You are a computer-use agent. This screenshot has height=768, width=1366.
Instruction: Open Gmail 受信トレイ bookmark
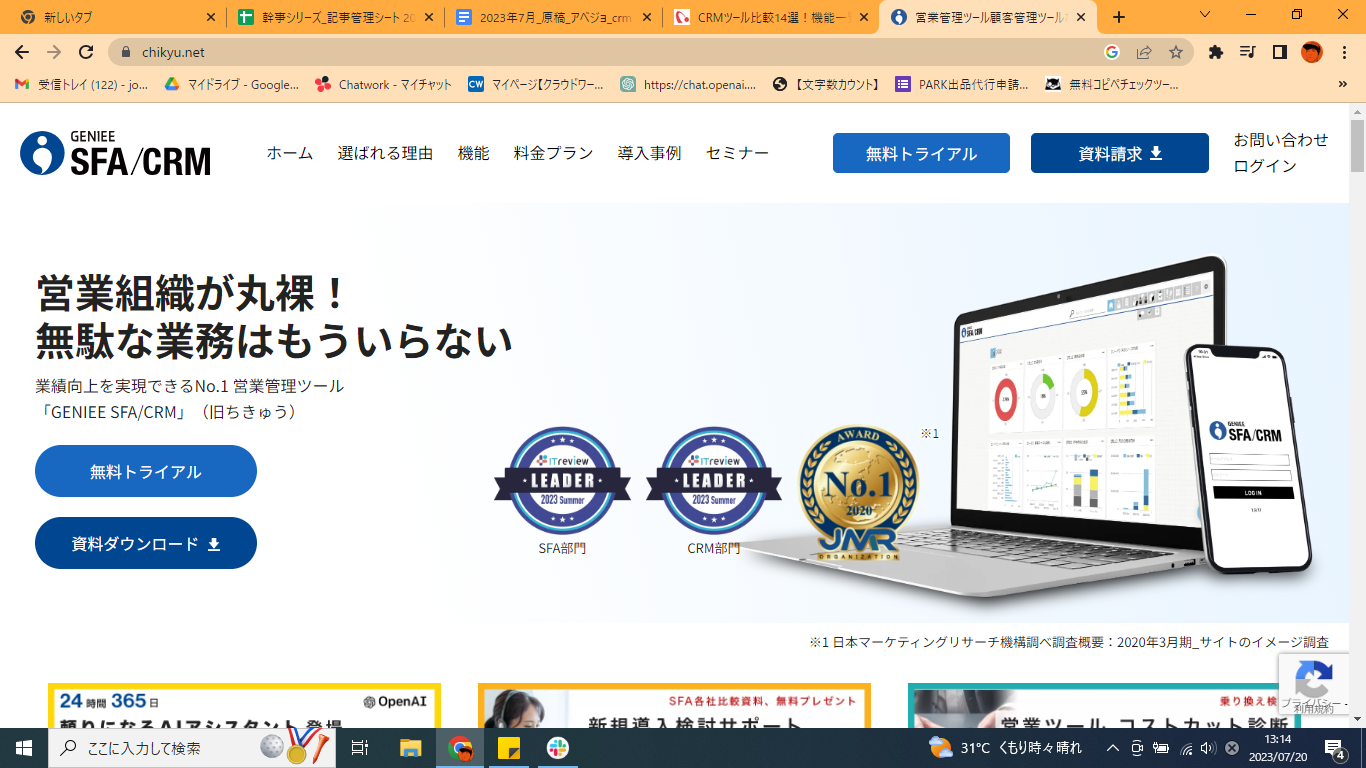coord(82,85)
